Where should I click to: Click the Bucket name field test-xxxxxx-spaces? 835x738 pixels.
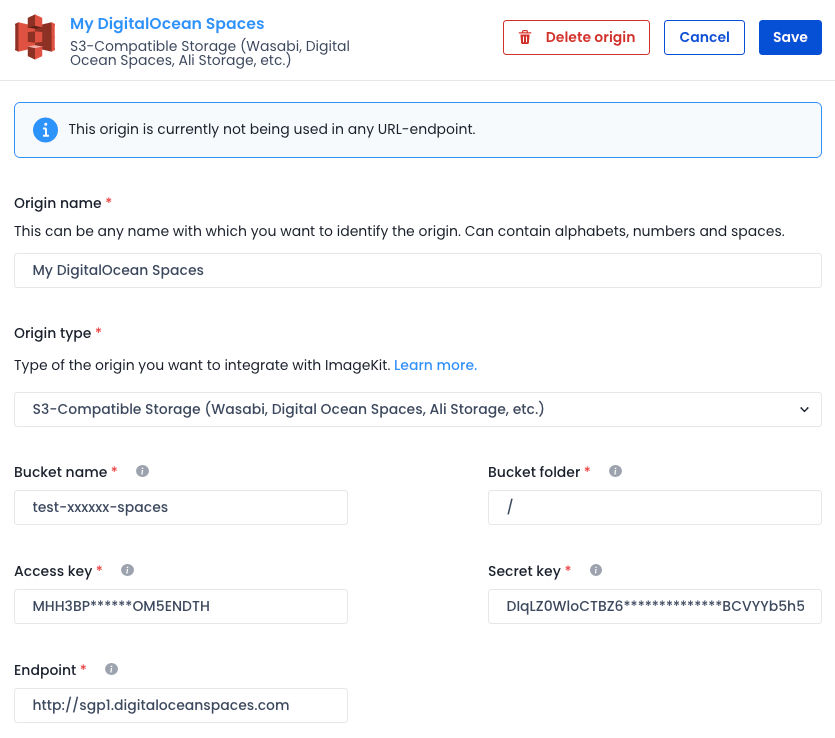[181, 507]
